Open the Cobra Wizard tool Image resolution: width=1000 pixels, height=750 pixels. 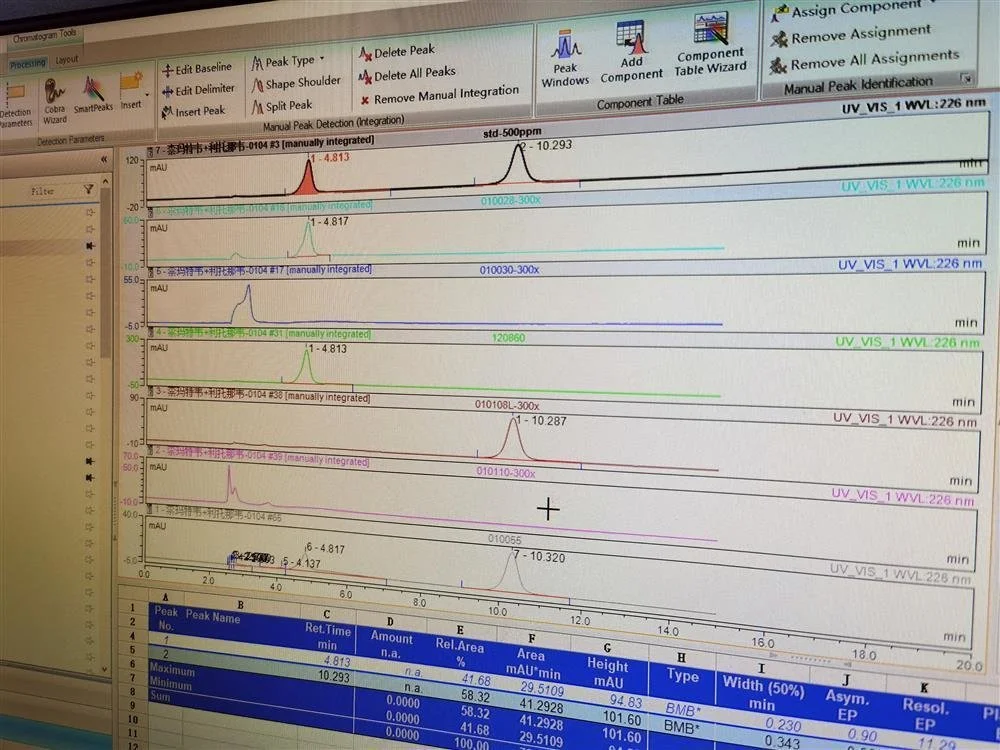tap(54, 101)
